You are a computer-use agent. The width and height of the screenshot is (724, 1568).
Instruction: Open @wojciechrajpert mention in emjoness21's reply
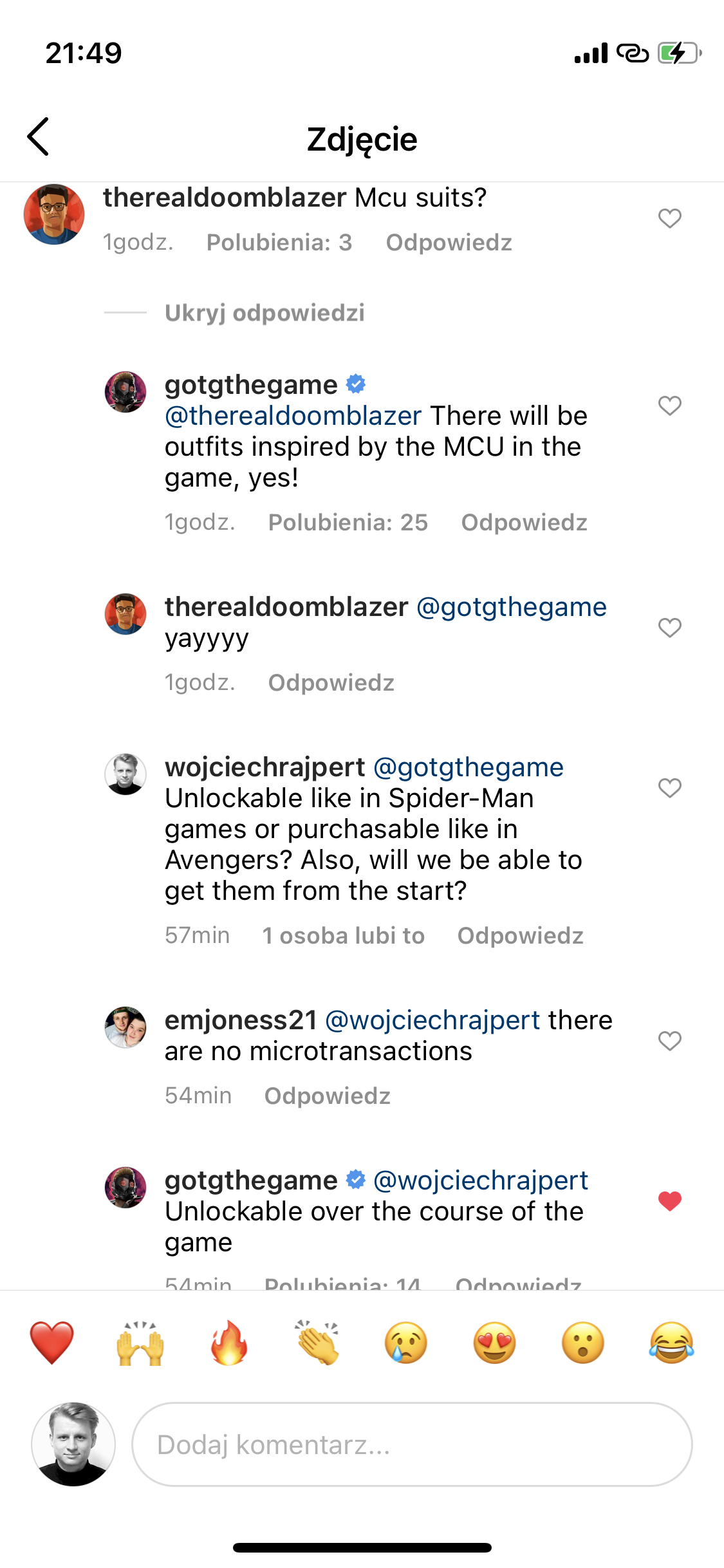point(432,1020)
